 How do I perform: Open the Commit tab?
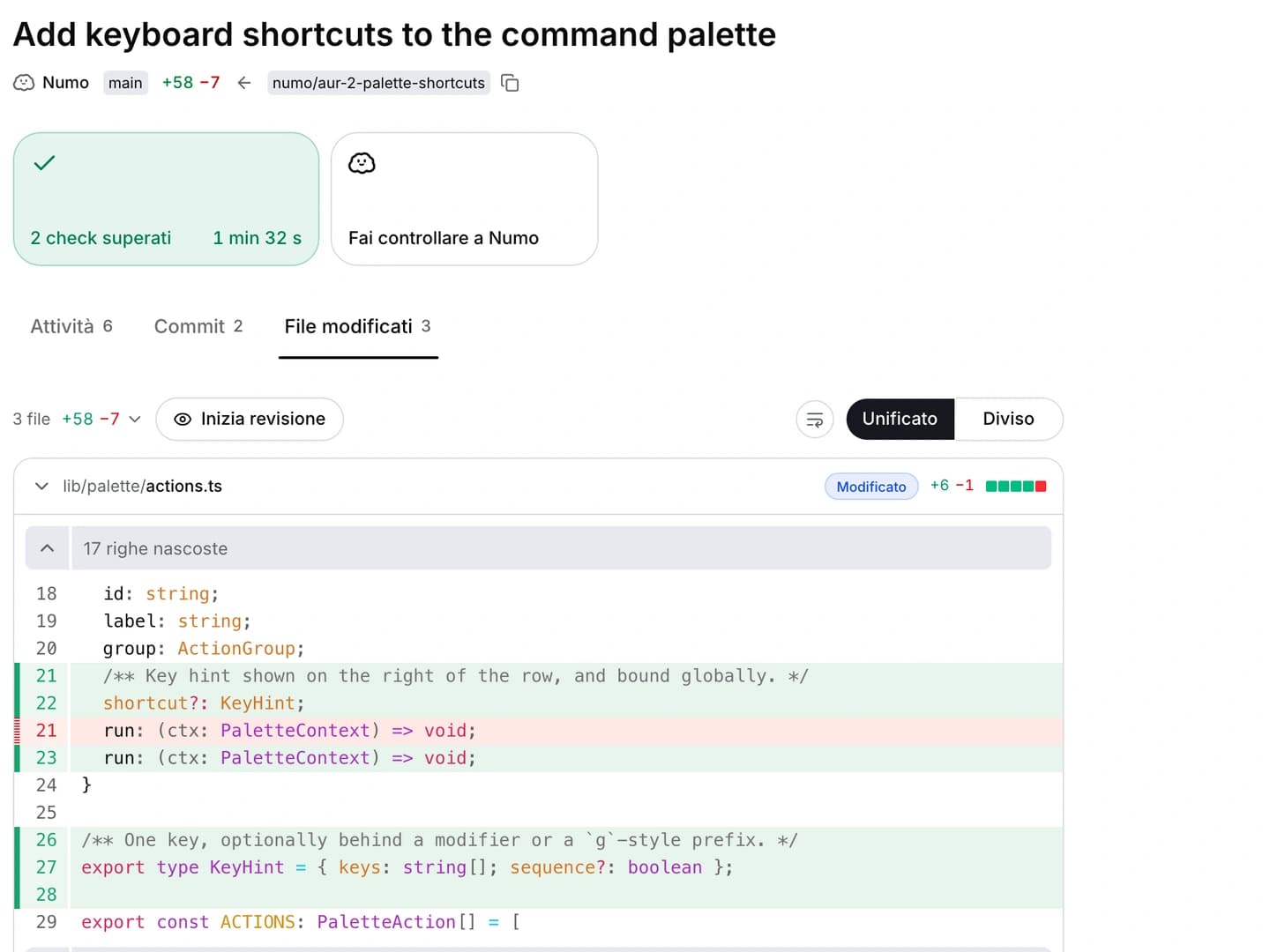(x=198, y=327)
